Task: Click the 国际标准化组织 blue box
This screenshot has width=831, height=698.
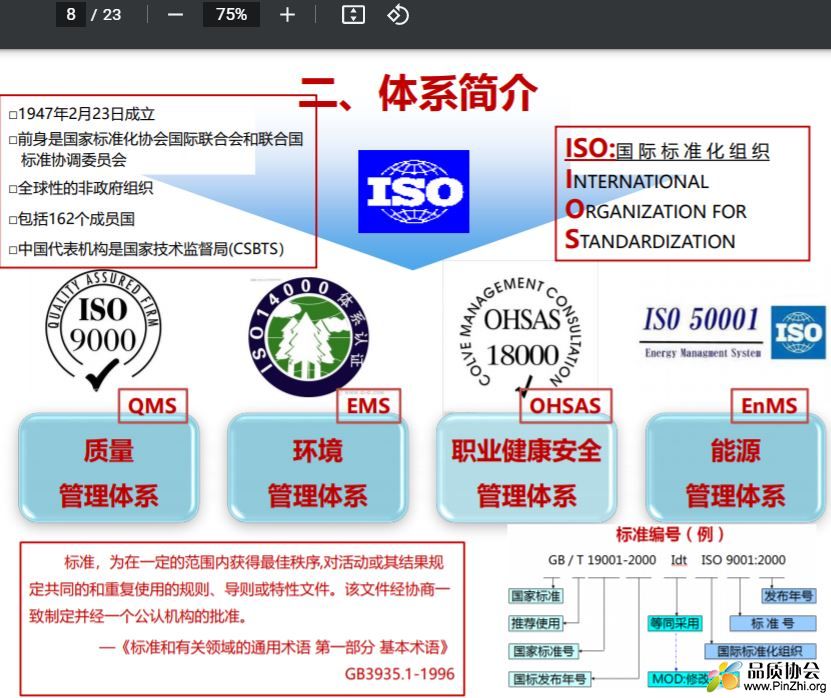Action: (x=760, y=651)
